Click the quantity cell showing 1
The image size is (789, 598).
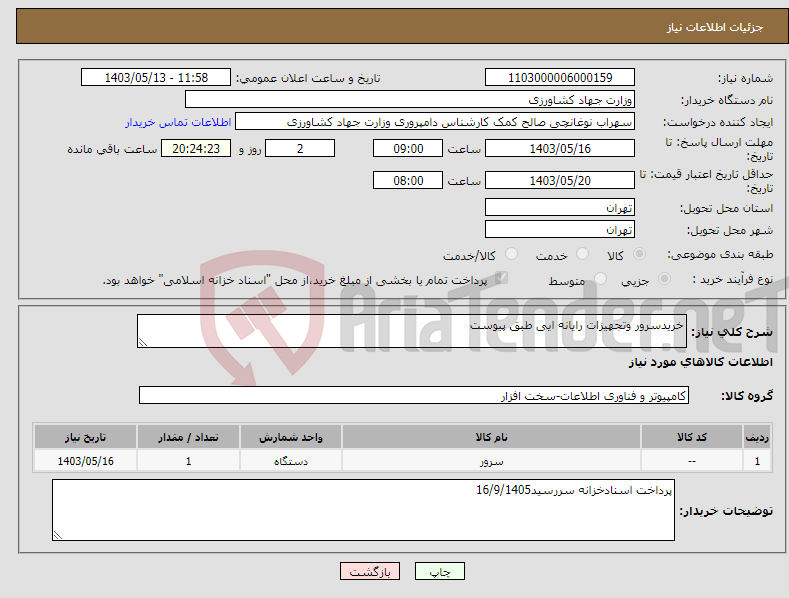pyautogui.click(x=188, y=461)
